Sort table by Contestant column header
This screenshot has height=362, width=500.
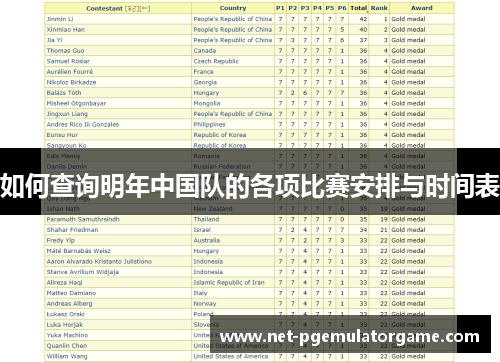104,9
